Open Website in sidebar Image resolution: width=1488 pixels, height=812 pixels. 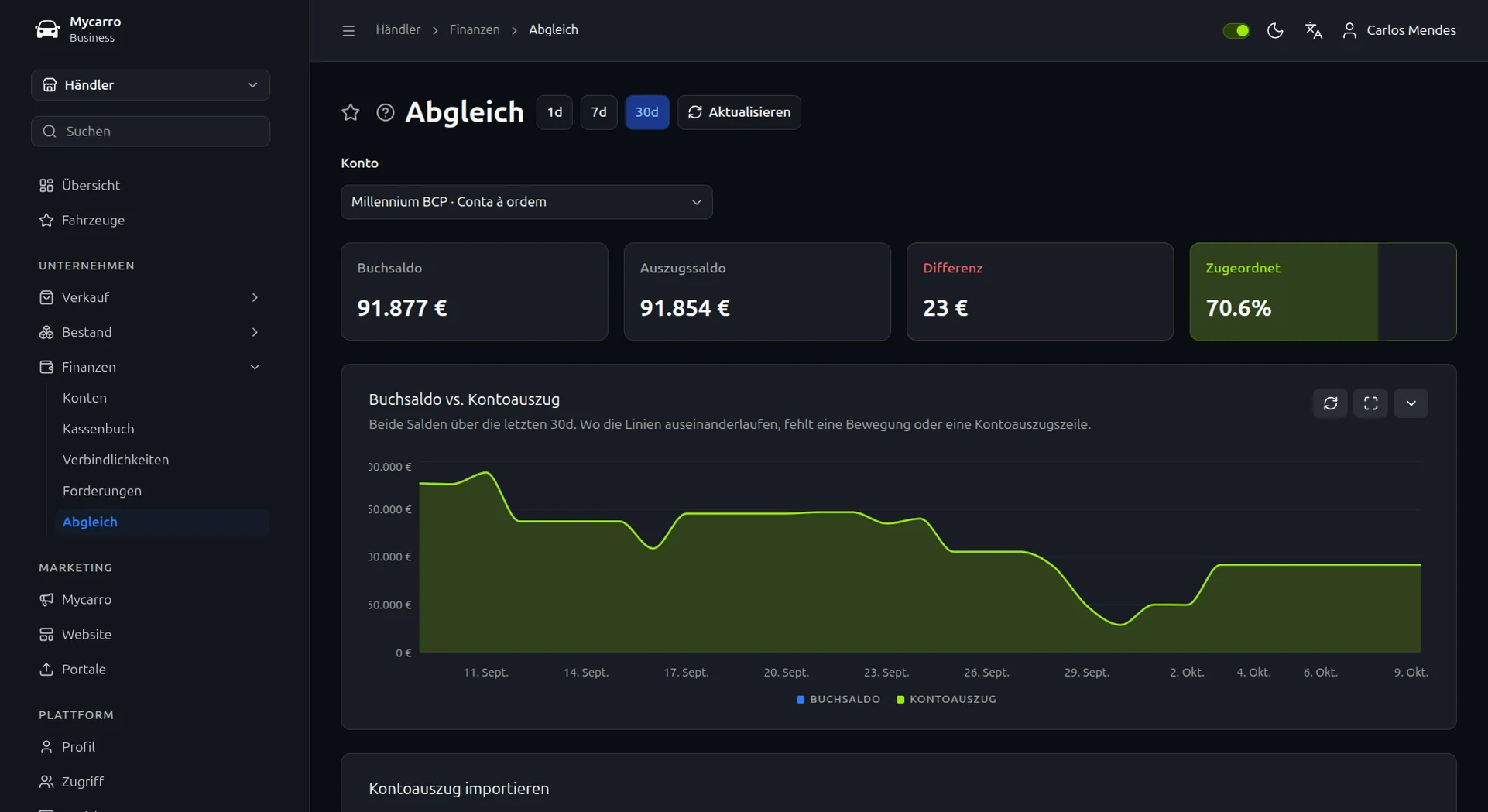[x=150, y=635]
